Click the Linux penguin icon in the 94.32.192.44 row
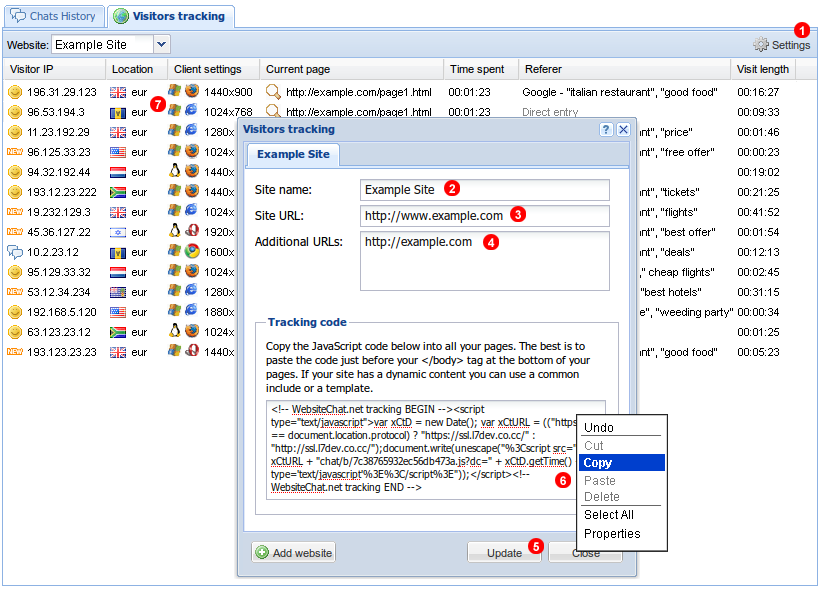 [174, 171]
